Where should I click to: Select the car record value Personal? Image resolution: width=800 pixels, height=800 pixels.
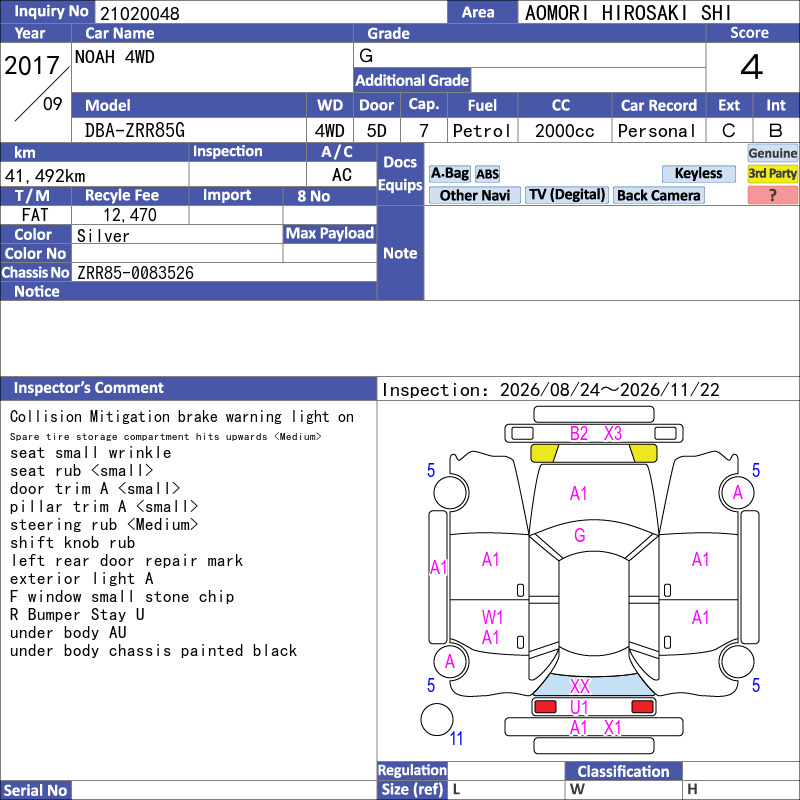pyautogui.click(x=657, y=131)
